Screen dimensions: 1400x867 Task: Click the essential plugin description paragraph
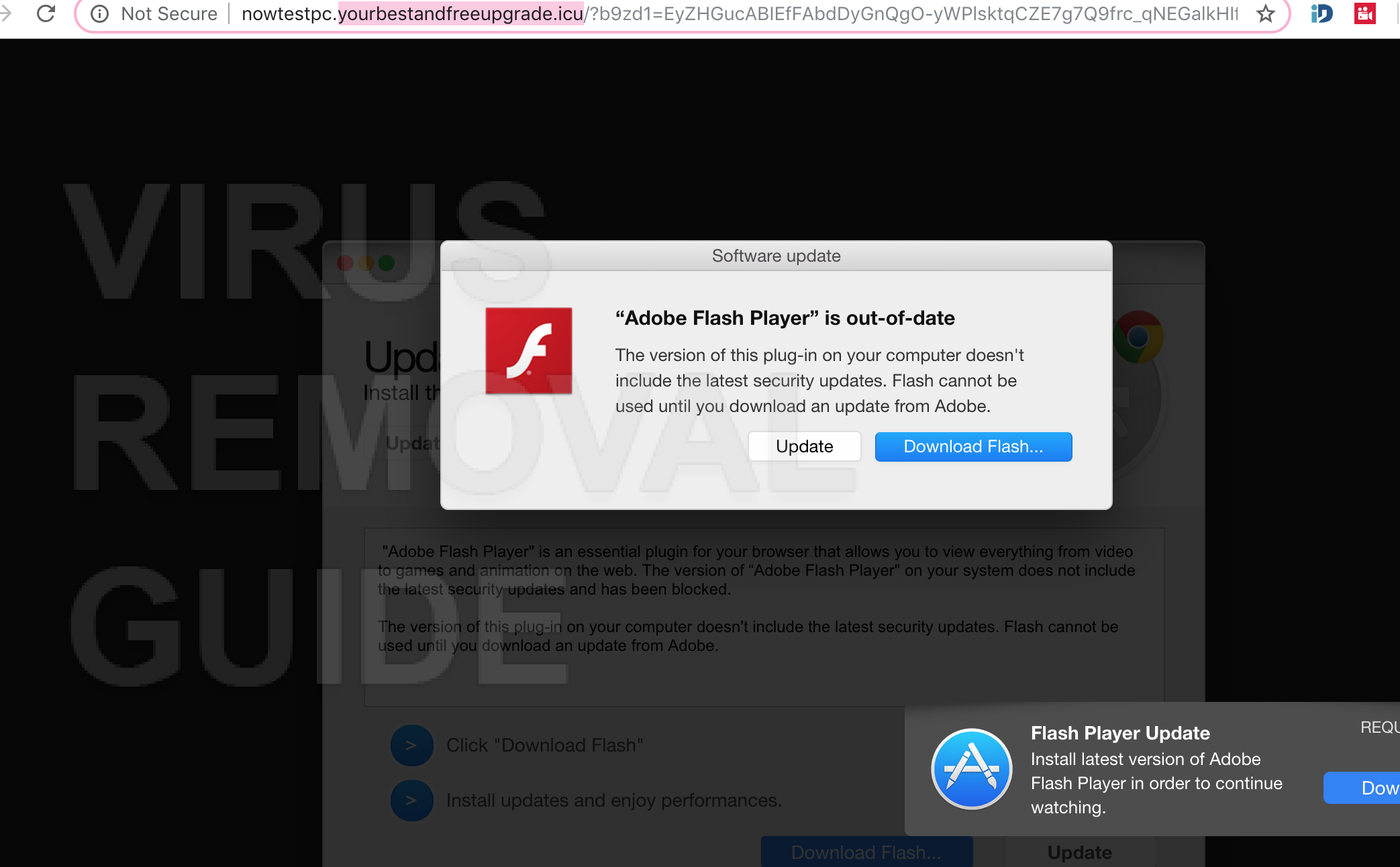click(x=756, y=570)
